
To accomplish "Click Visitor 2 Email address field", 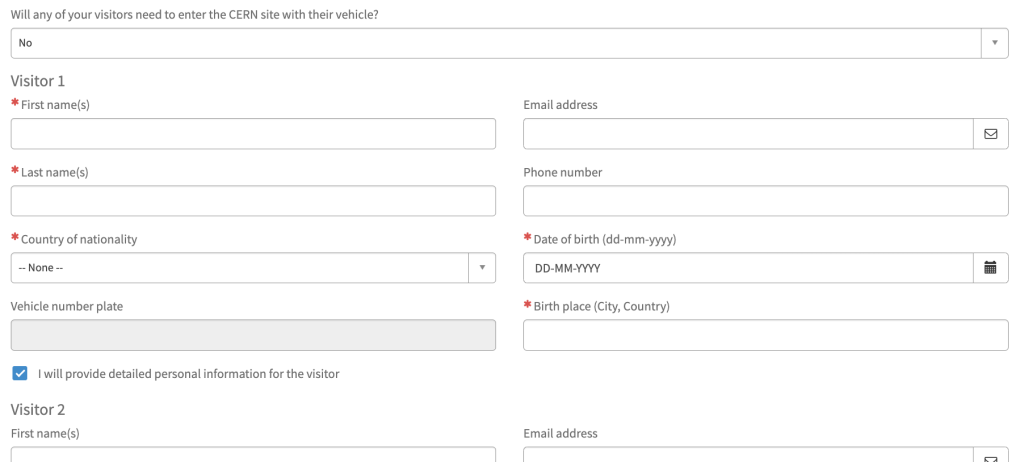I will [x=748, y=455].
